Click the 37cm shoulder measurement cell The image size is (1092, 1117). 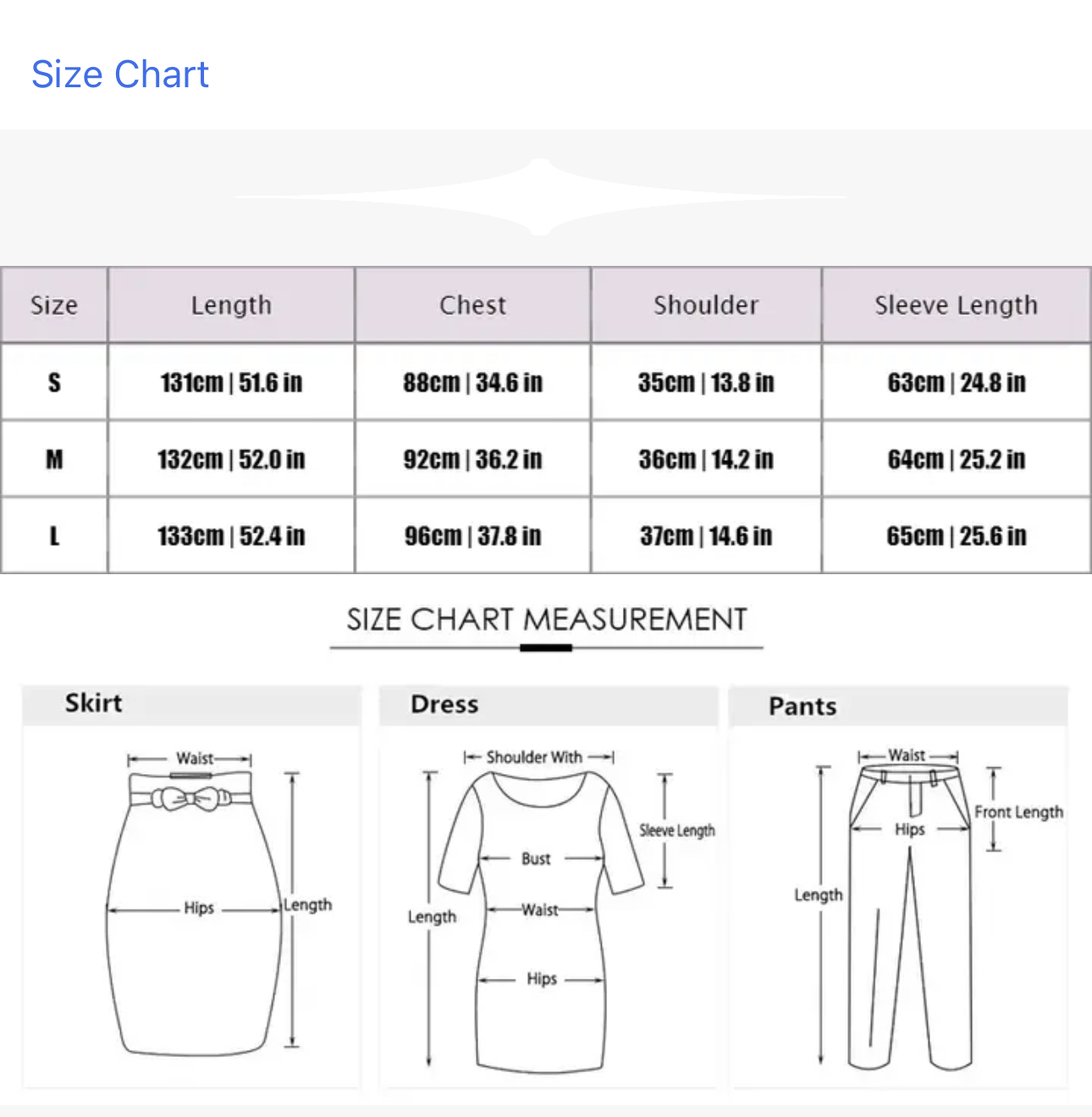706,536
